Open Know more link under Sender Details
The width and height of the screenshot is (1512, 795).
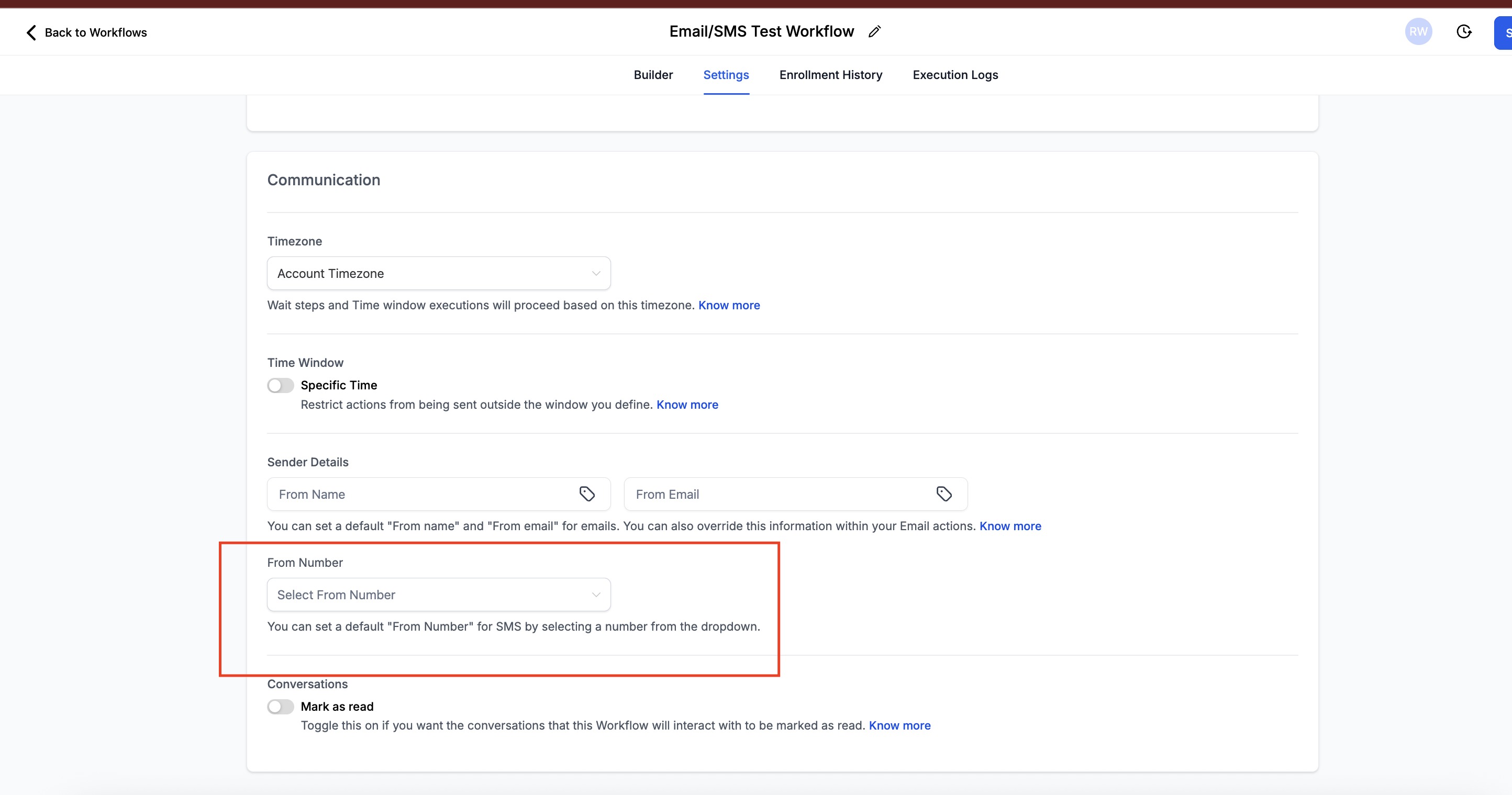pyautogui.click(x=1009, y=527)
